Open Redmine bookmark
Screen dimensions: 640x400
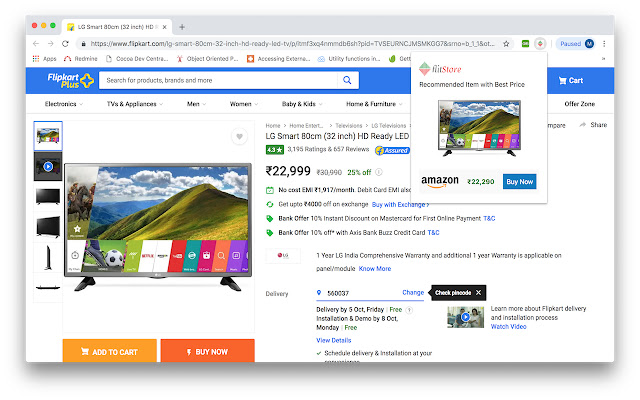point(81,59)
